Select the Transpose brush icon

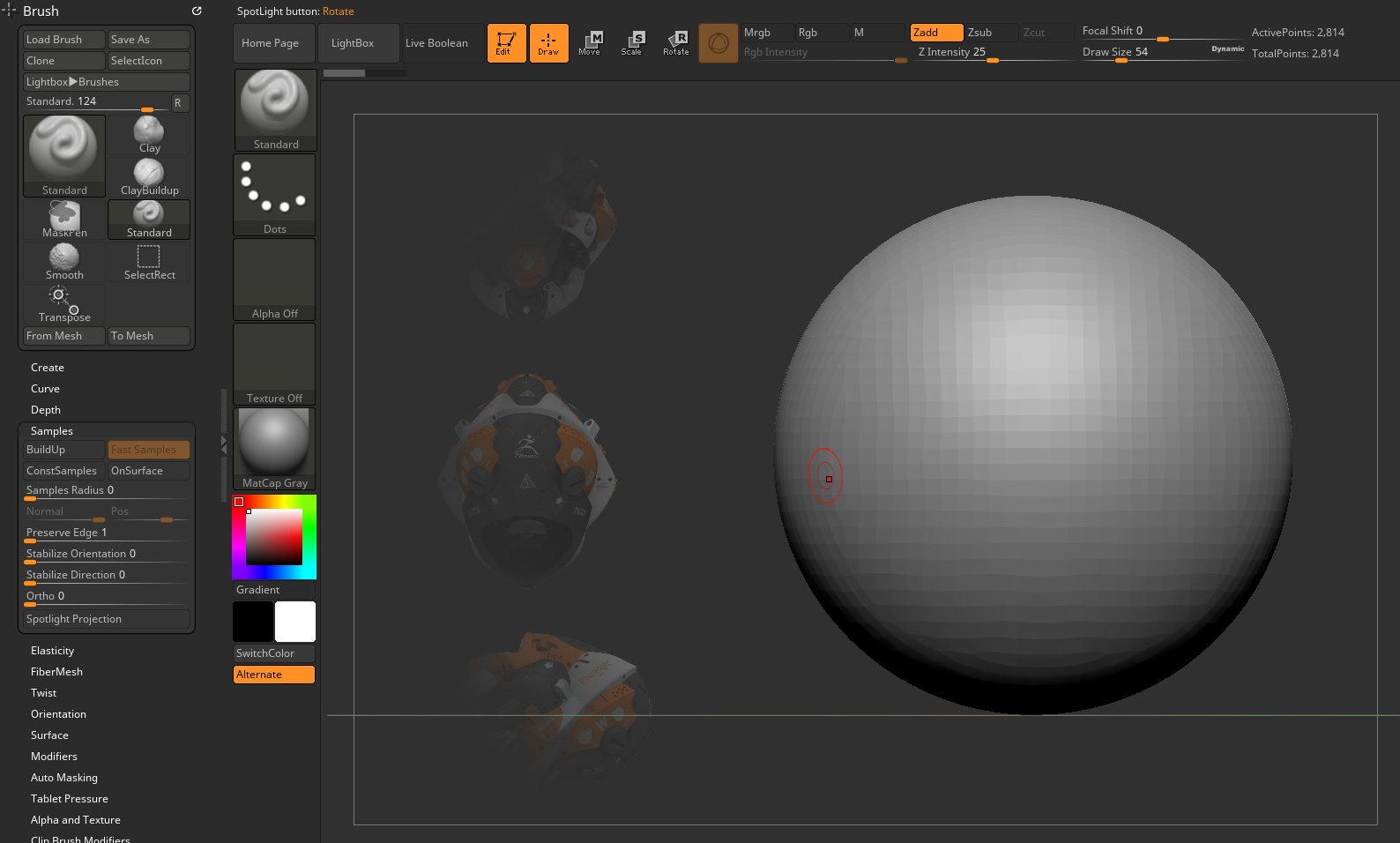[x=64, y=304]
